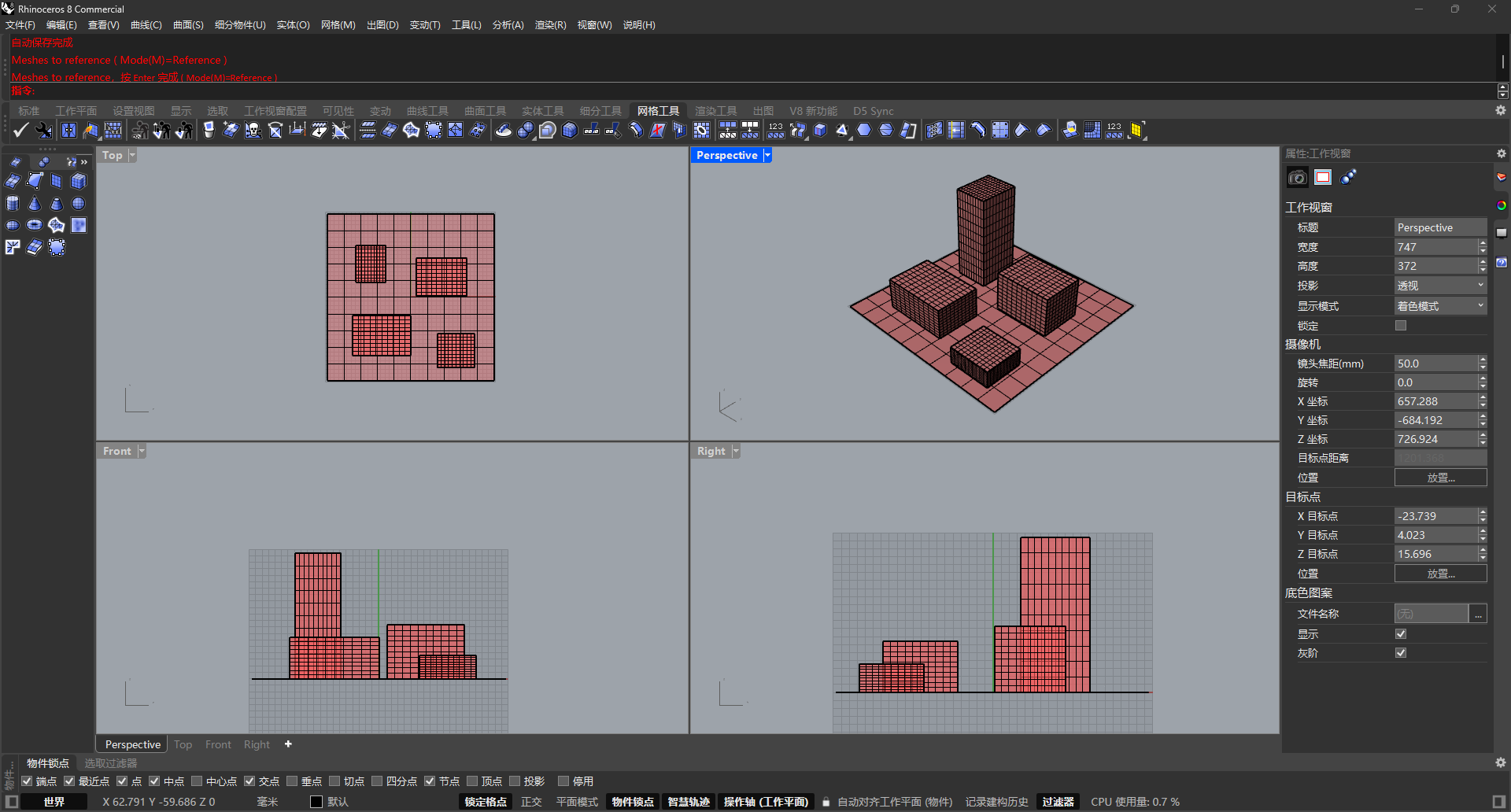Open the 文件(F) menu
Screen dimensions: 1511x812
20,25
